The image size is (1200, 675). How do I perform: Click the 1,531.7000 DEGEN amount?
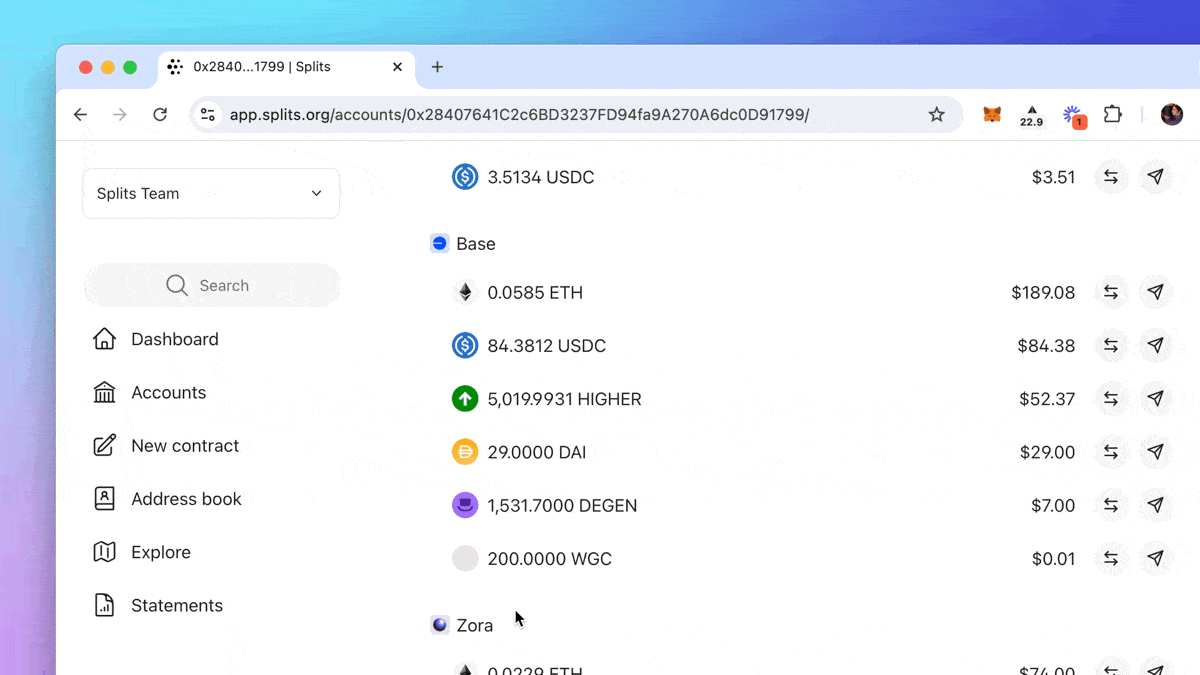pos(562,505)
